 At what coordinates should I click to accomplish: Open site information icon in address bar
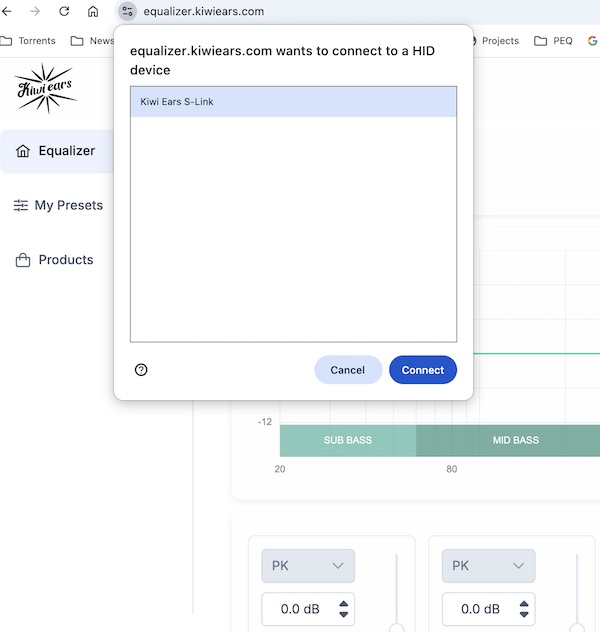tap(127, 11)
